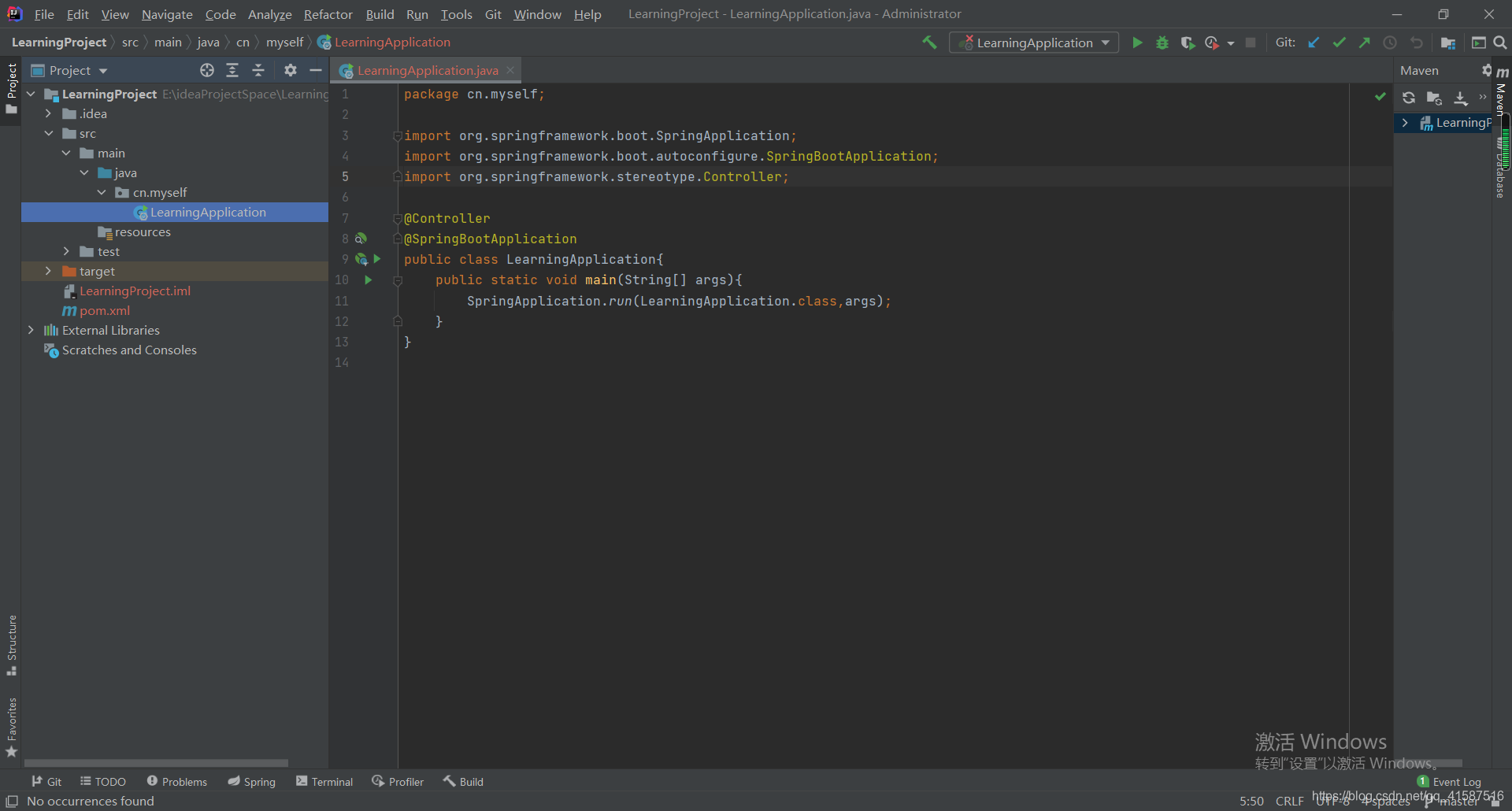Collapse the src folder in Project tree
Viewport: 1512px width, 811px height.
click(x=49, y=133)
